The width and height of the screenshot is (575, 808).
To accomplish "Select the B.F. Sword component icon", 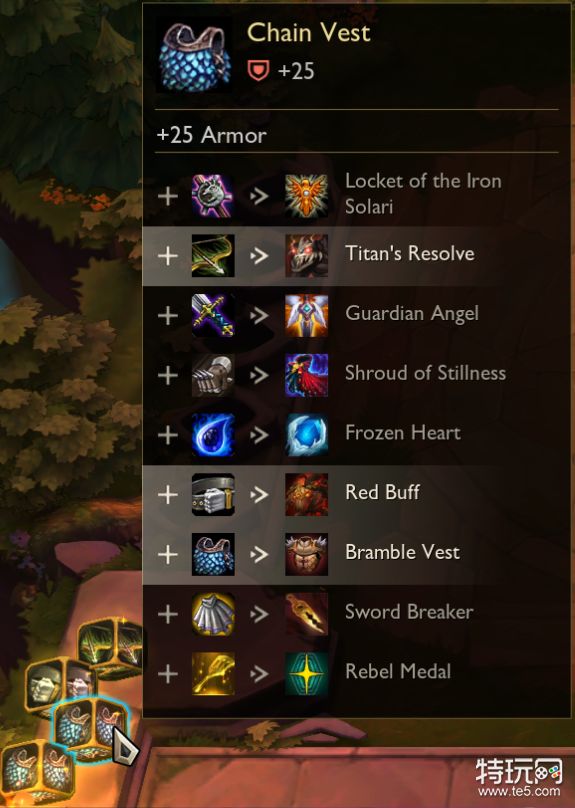I will pos(213,315).
